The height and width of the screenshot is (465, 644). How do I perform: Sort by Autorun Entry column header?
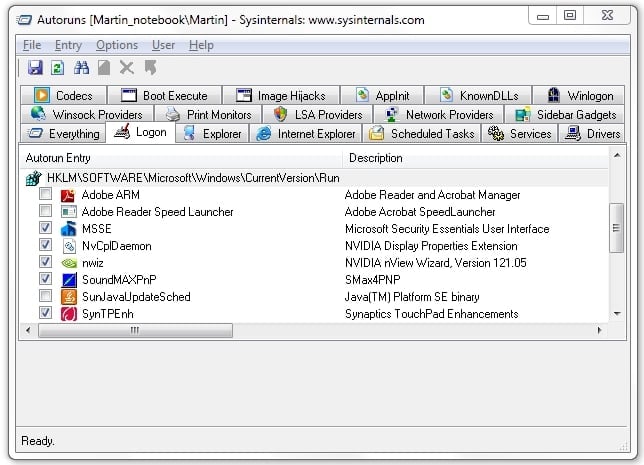coord(181,158)
